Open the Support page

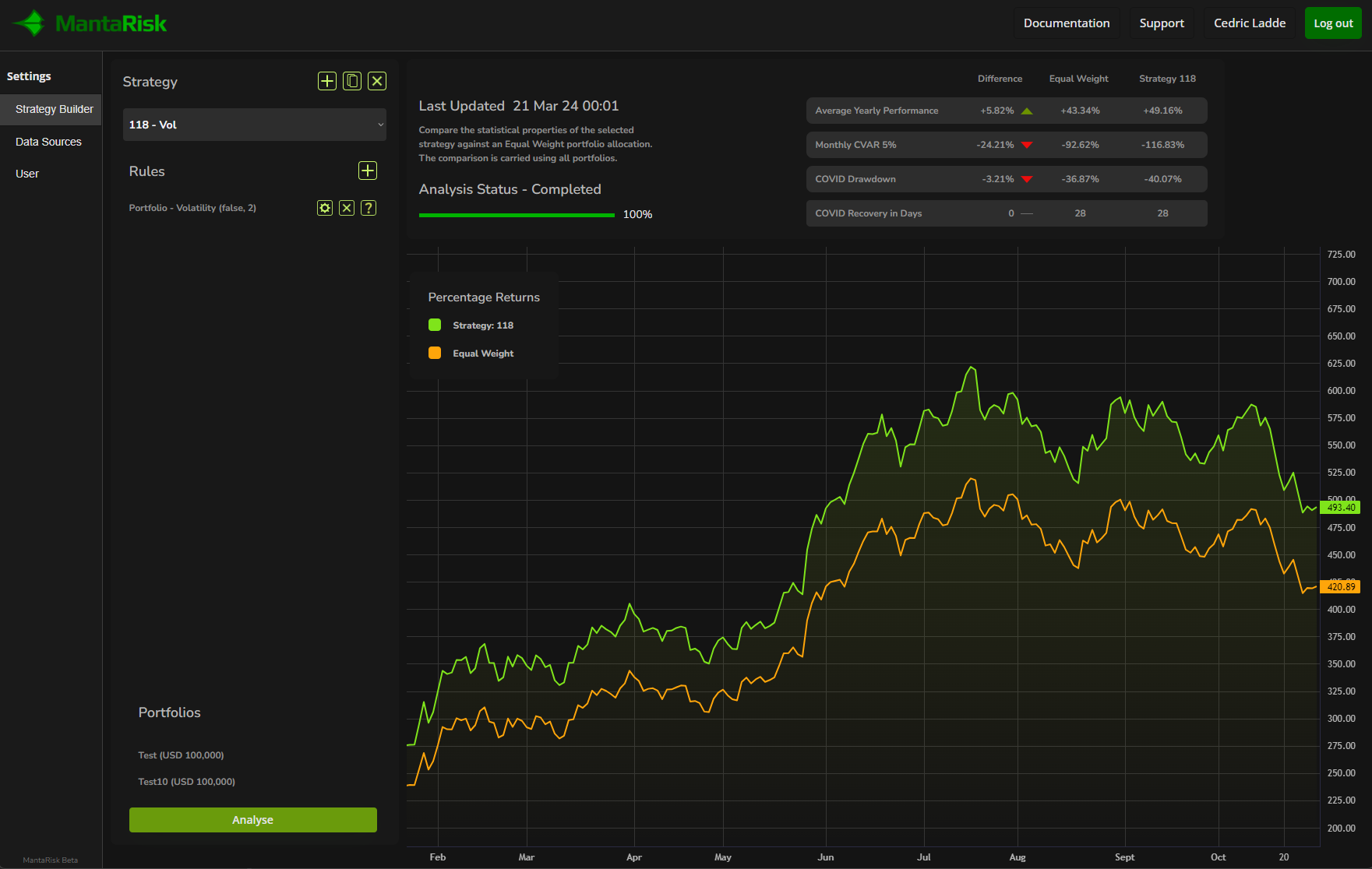1161,23
